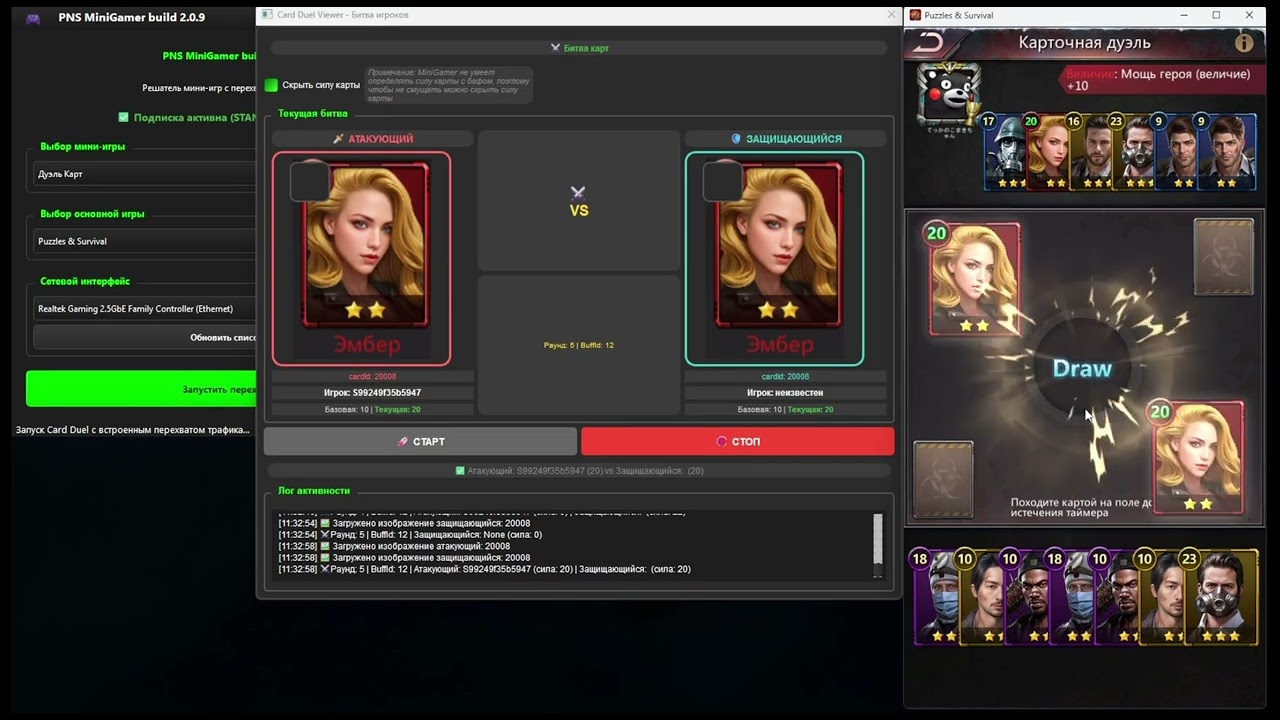Click the Запуск Card Duel status text
The height and width of the screenshot is (720, 1280).
pyautogui.click(x=133, y=430)
